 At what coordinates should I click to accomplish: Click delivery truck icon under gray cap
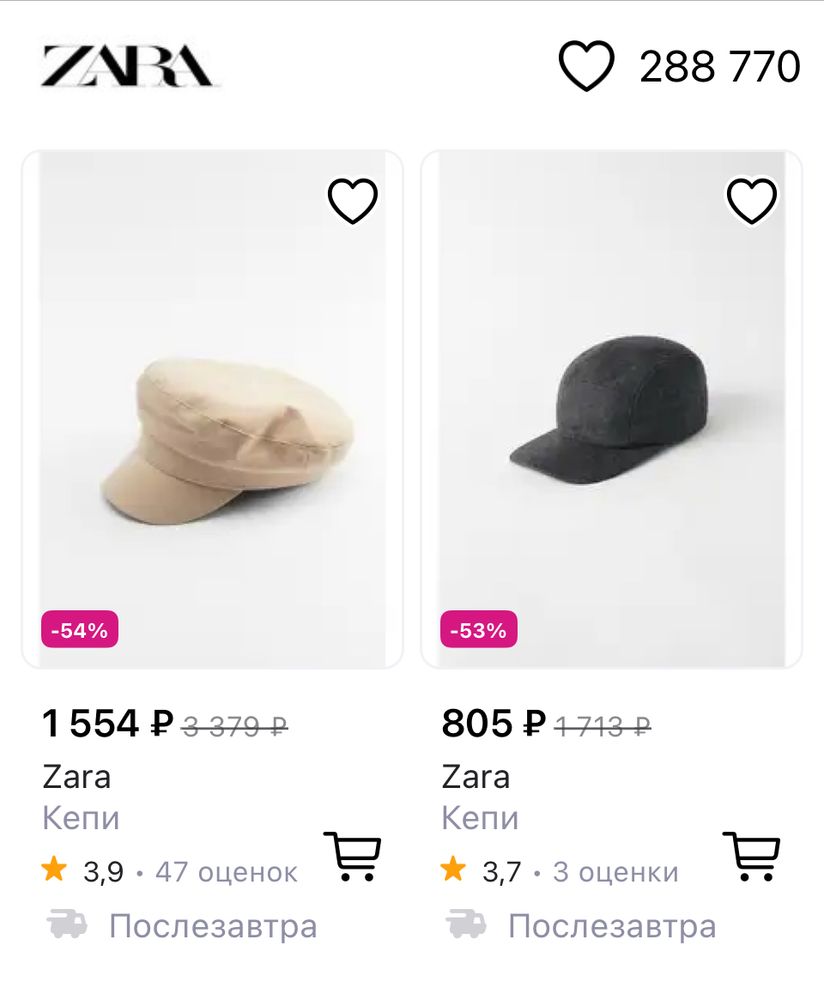466,925
